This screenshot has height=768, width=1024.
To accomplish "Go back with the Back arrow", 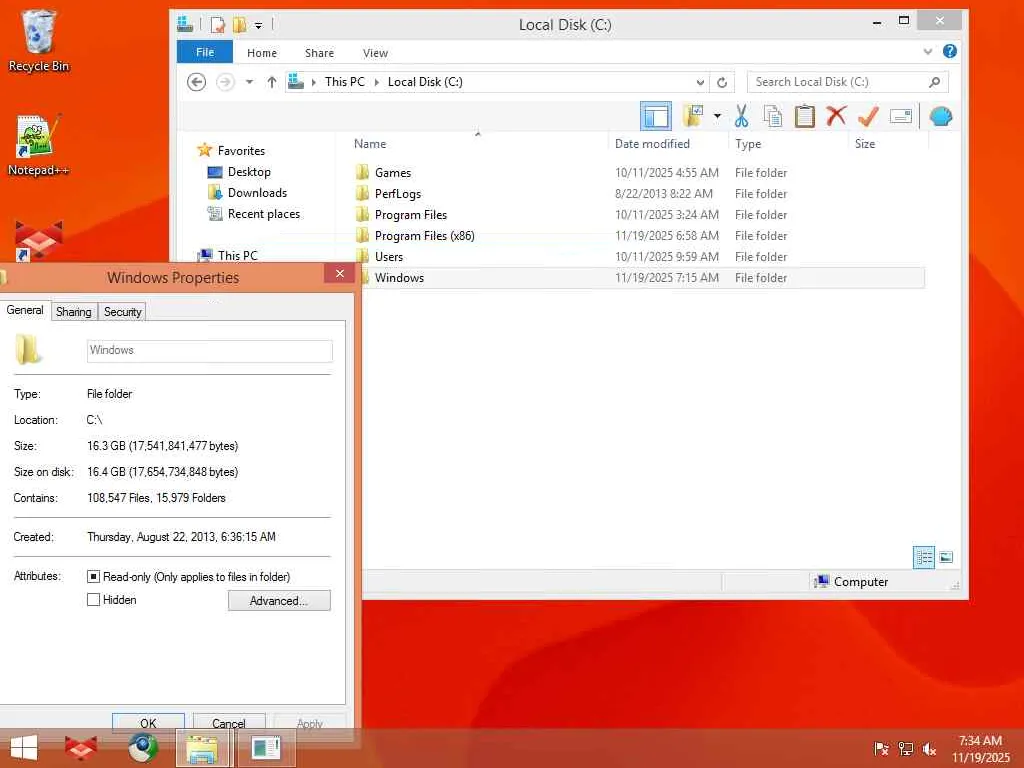I will (197, 82).
